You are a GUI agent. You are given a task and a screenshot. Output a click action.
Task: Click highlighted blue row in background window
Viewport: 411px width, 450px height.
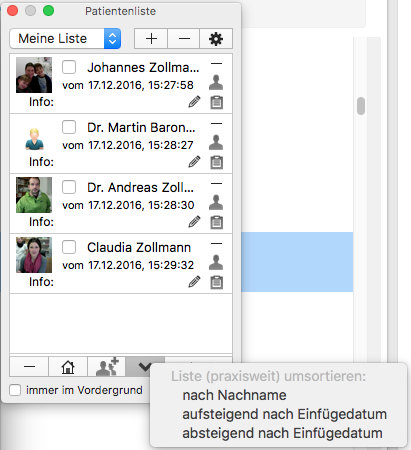coord(297,262)
